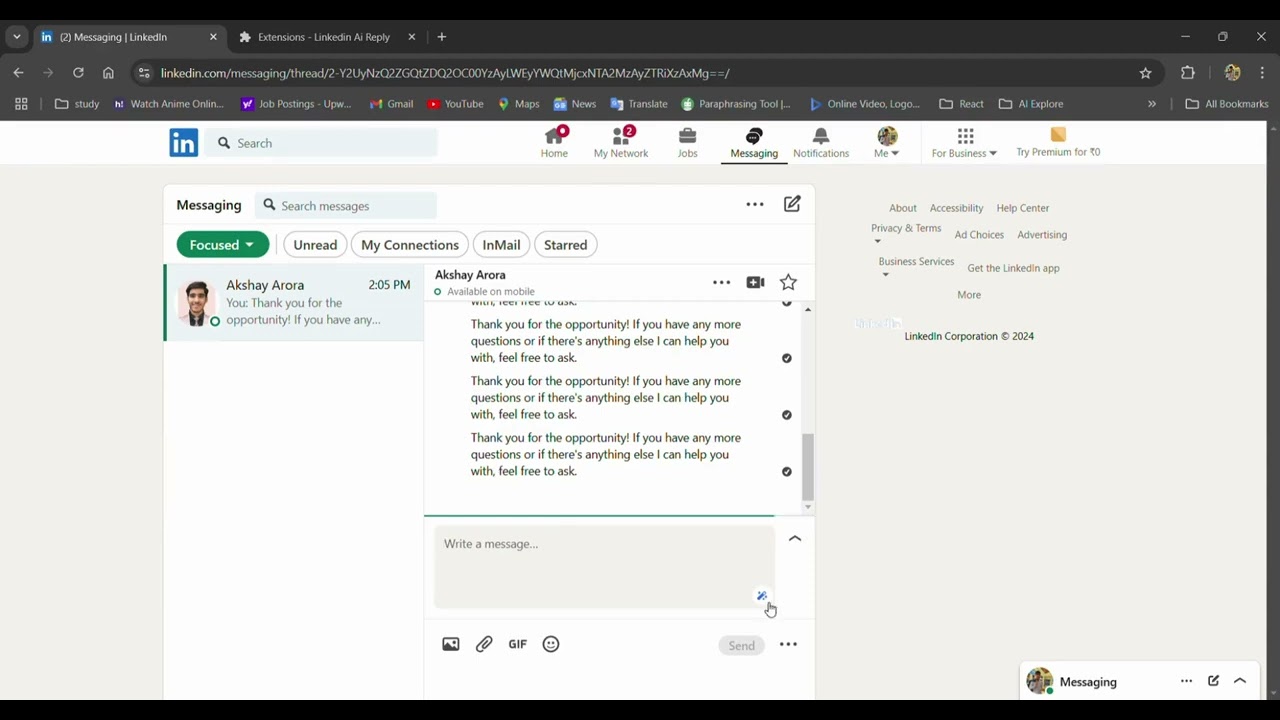This screenshot has width=1280, height=720.
Task: Expand the bottom Messaging overlay chevron
Action: coord(1240,681)
